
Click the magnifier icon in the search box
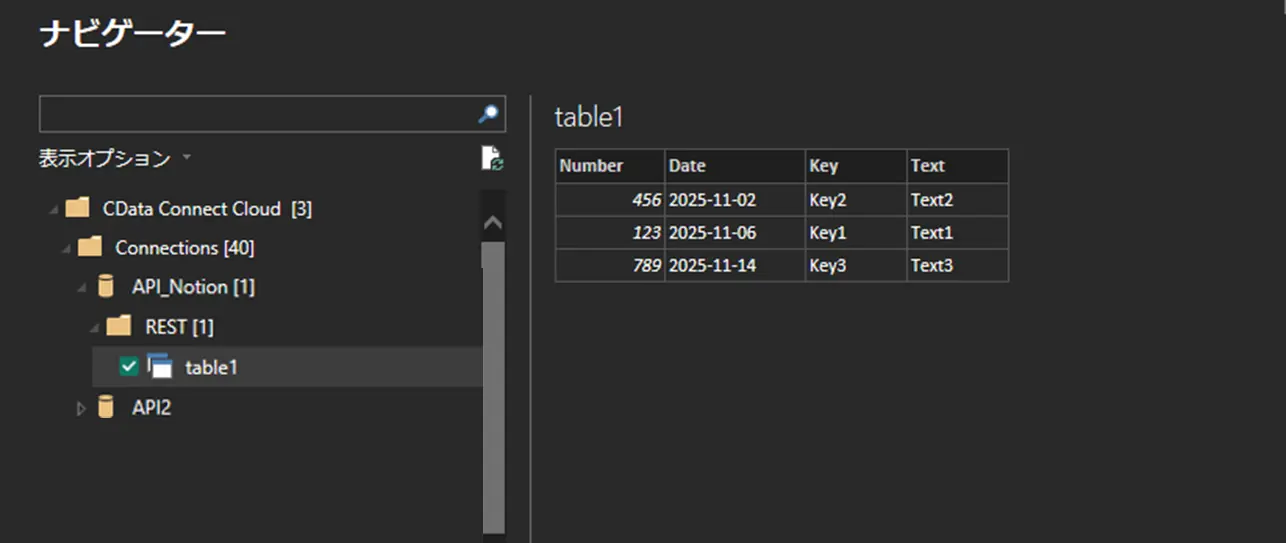(488, 115)
